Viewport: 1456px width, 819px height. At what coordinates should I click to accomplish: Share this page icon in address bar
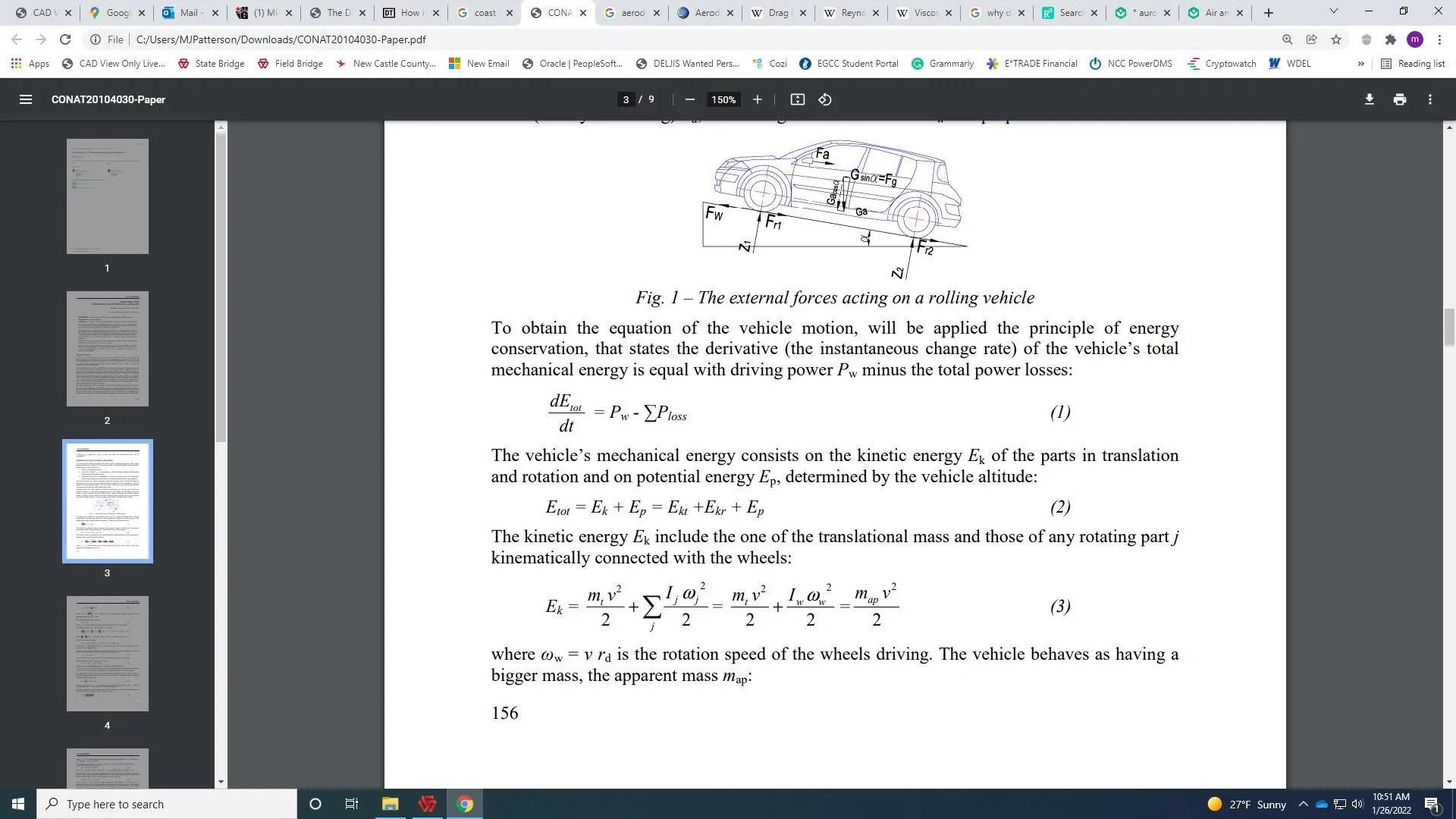pos(1311,39)
